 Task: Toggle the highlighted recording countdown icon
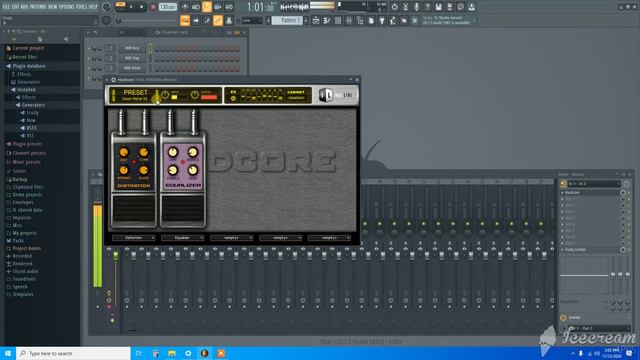pos(207,7)
